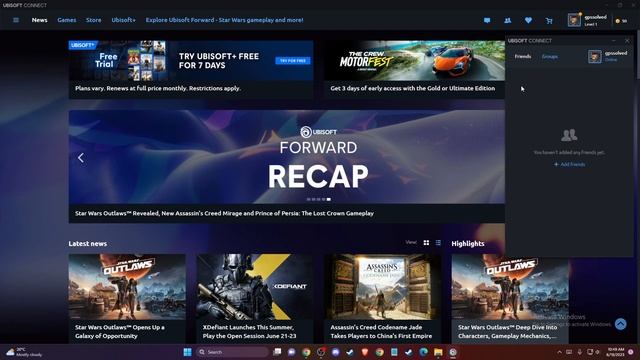Click the Motorfest early access caption
Image resolution: width=640 pixels, height=360 pixels.
(x=413, y=88)
